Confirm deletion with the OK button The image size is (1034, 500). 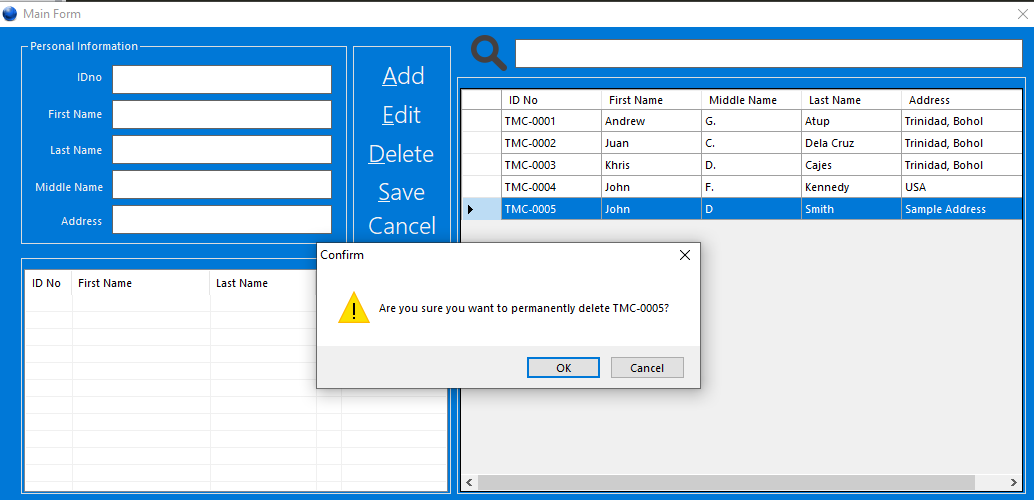click(563, 367)
